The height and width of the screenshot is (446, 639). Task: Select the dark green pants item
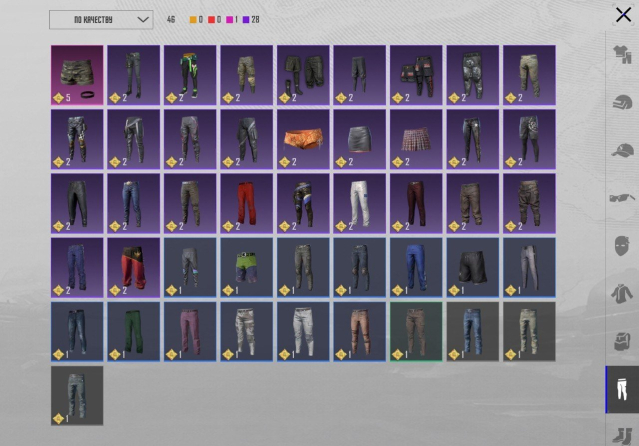(134, 331)
